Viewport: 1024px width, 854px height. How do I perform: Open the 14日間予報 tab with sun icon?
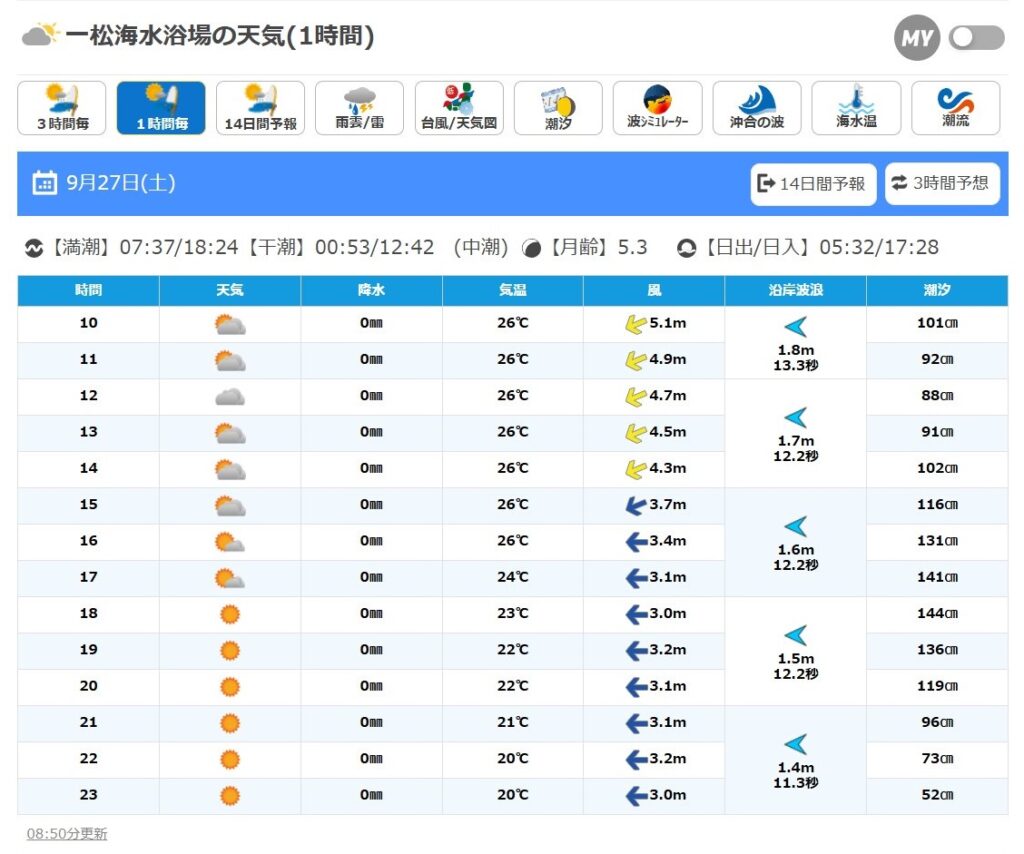[x=261, y=108]
